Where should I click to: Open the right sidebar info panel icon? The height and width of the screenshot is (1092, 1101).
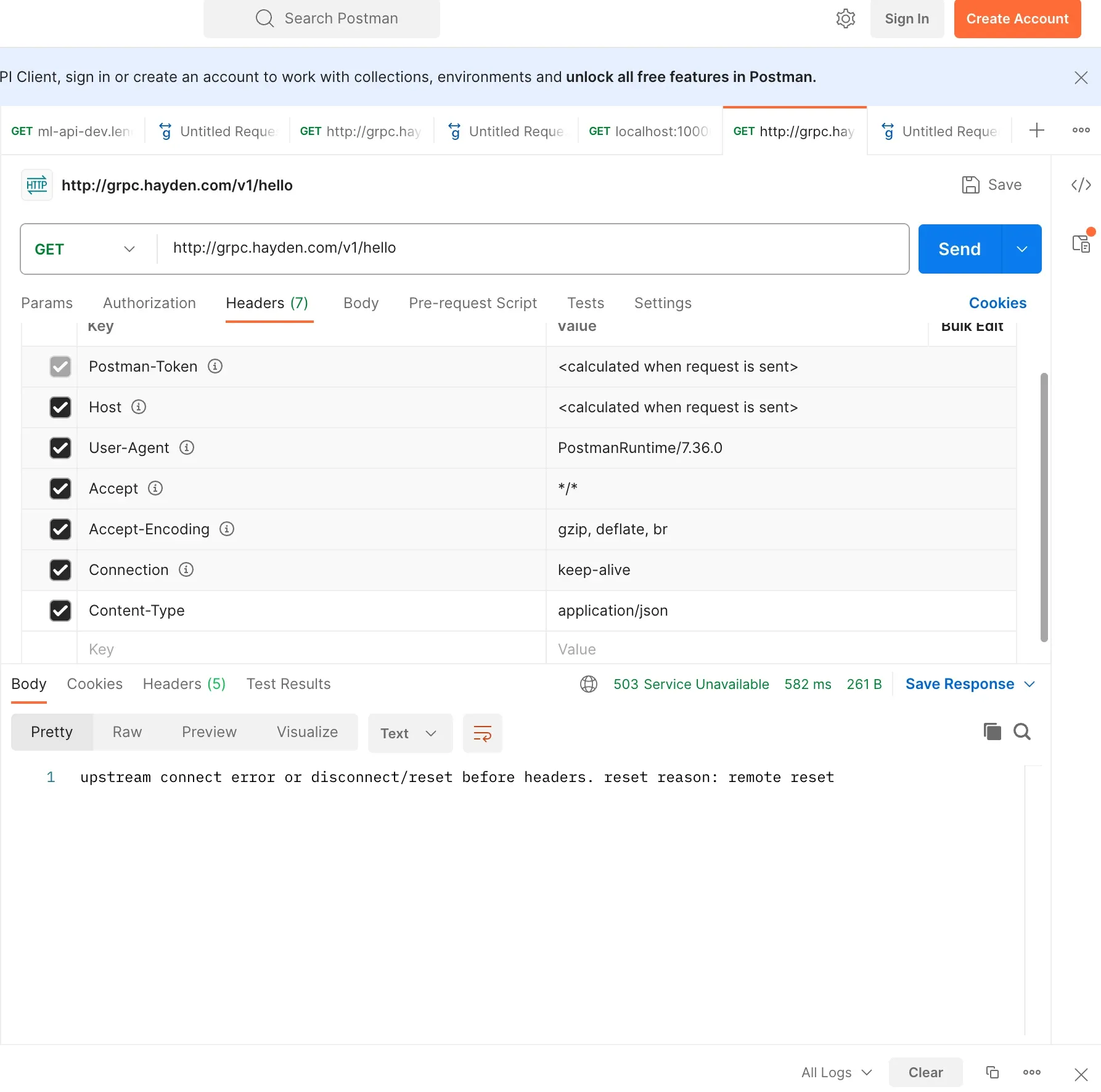1081,243
